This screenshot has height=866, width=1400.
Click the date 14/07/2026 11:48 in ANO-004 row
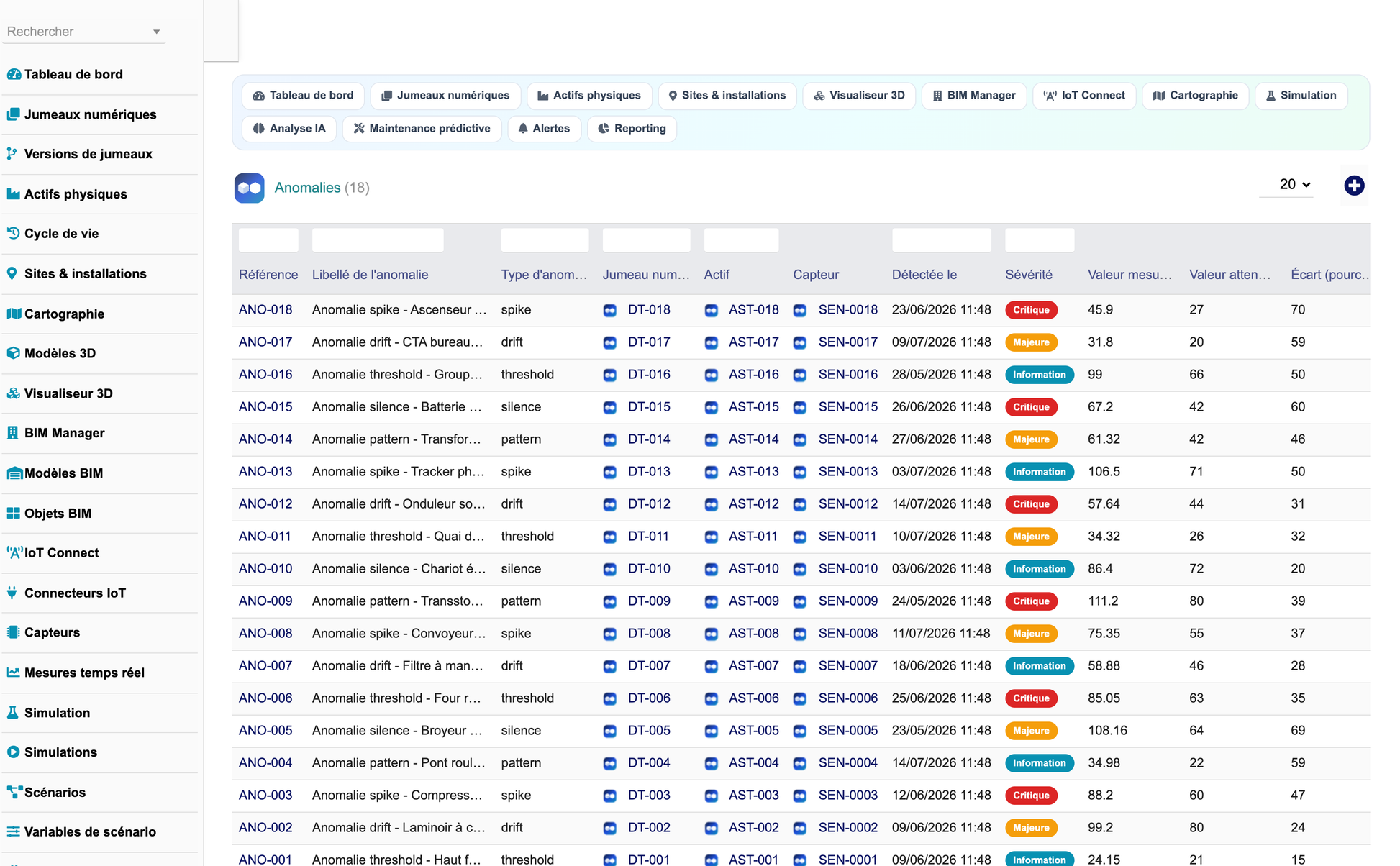click(x=942, y=763)
